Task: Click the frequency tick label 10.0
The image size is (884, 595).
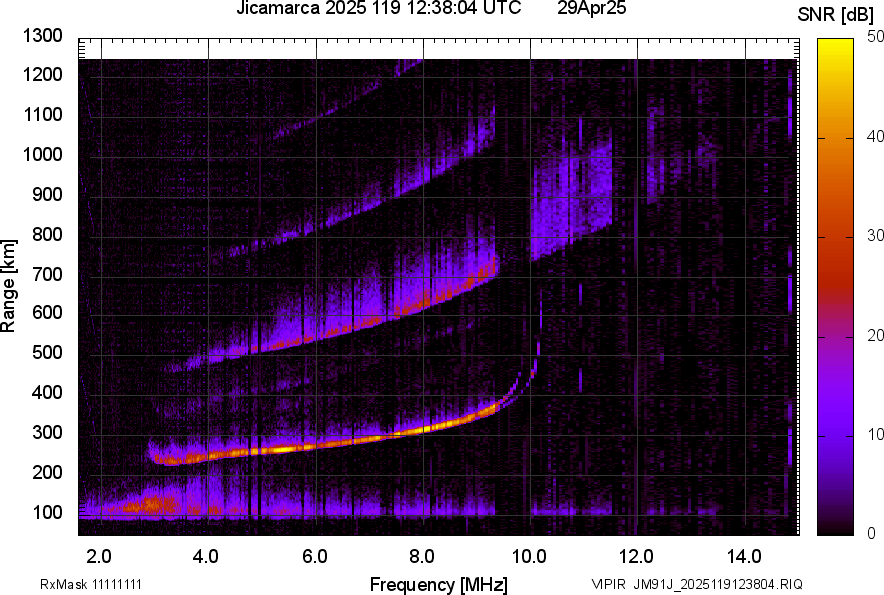Action: pos(529,557)
